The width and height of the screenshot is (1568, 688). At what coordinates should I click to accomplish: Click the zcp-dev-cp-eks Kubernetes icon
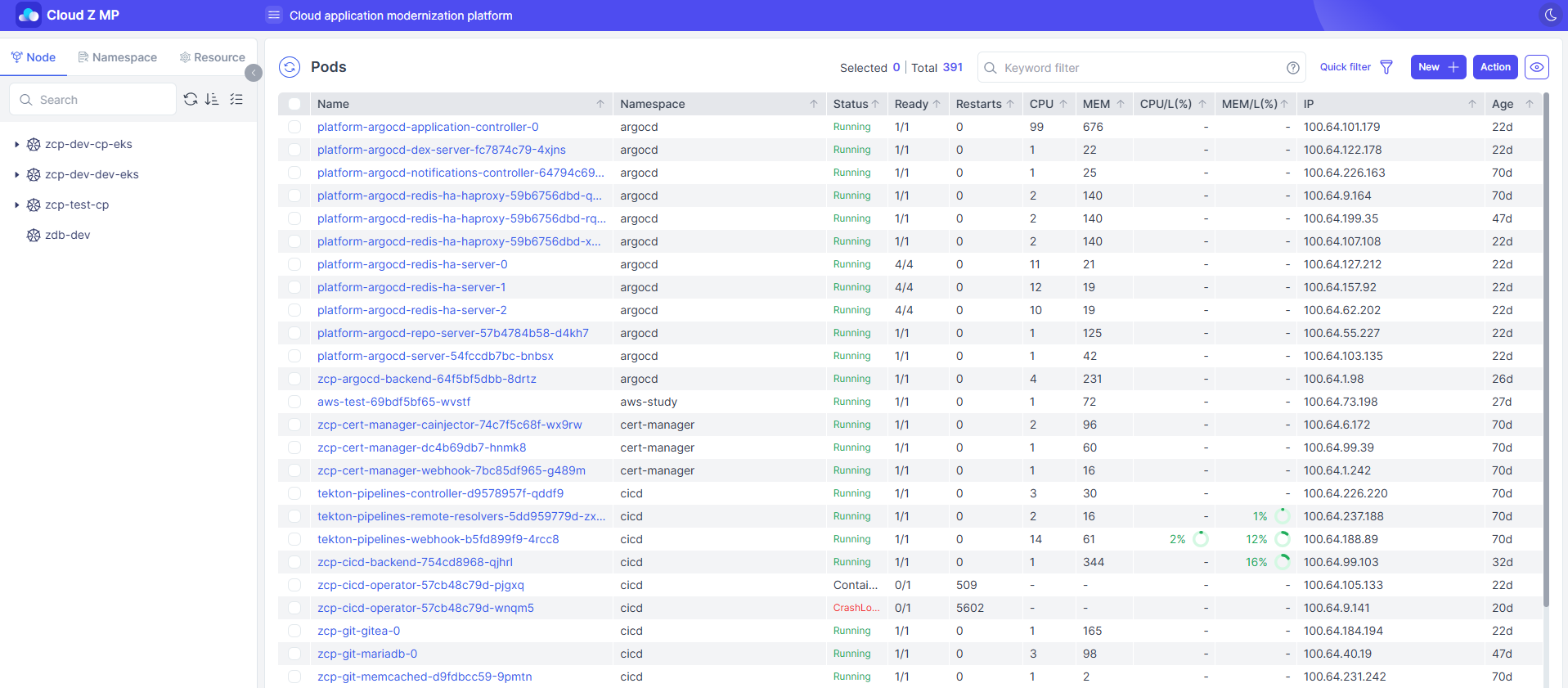click(x=34, y=144)
